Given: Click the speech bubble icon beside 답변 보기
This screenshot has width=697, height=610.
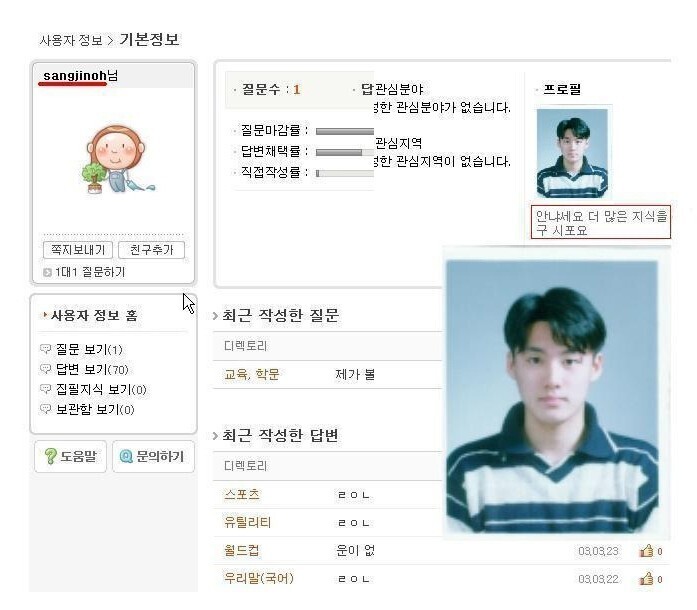Looking at the screenshot, I should tap(46, 369).
